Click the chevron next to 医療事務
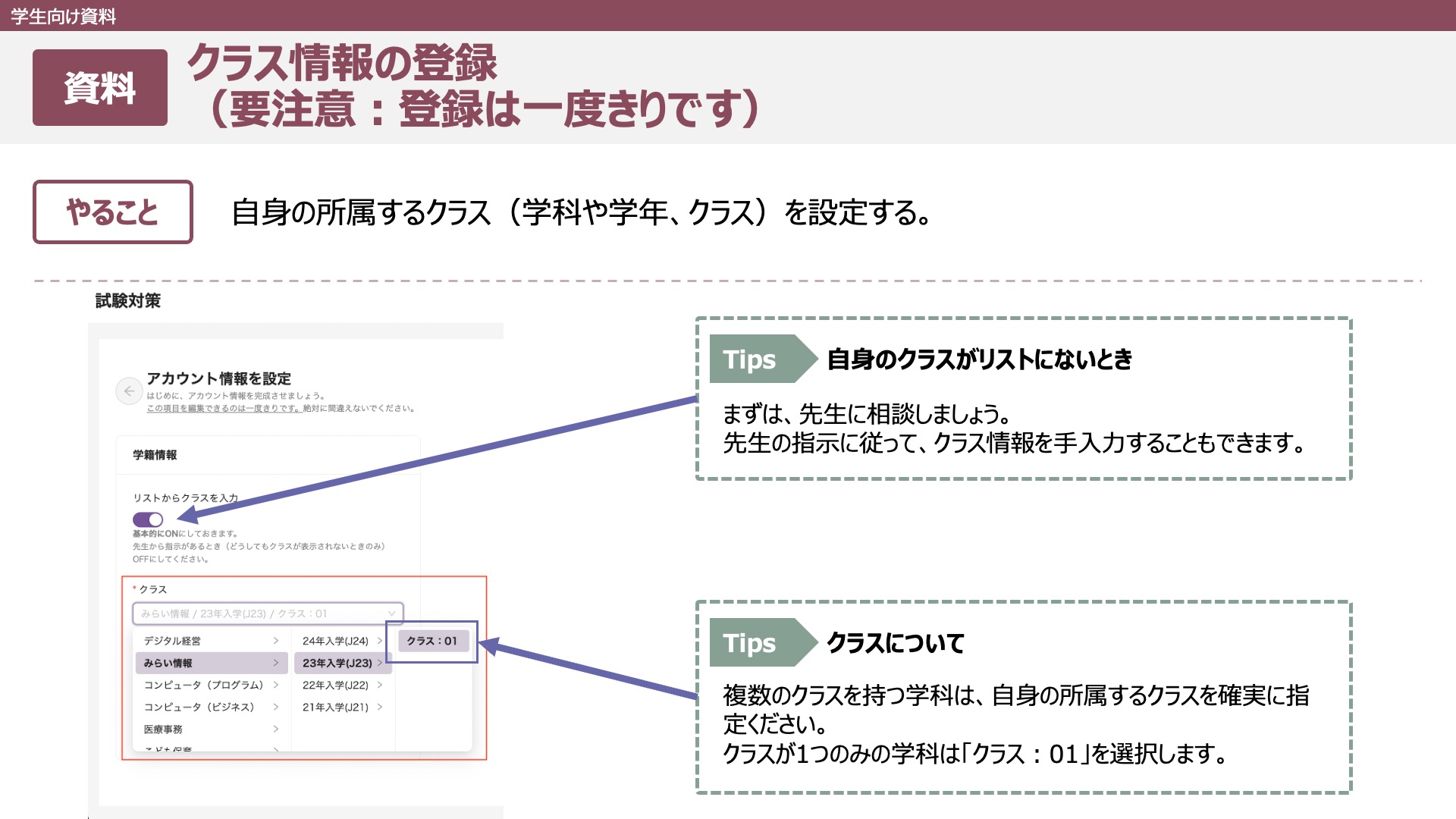This screenshot has height=819, width=1456. [x=275, y=729]
